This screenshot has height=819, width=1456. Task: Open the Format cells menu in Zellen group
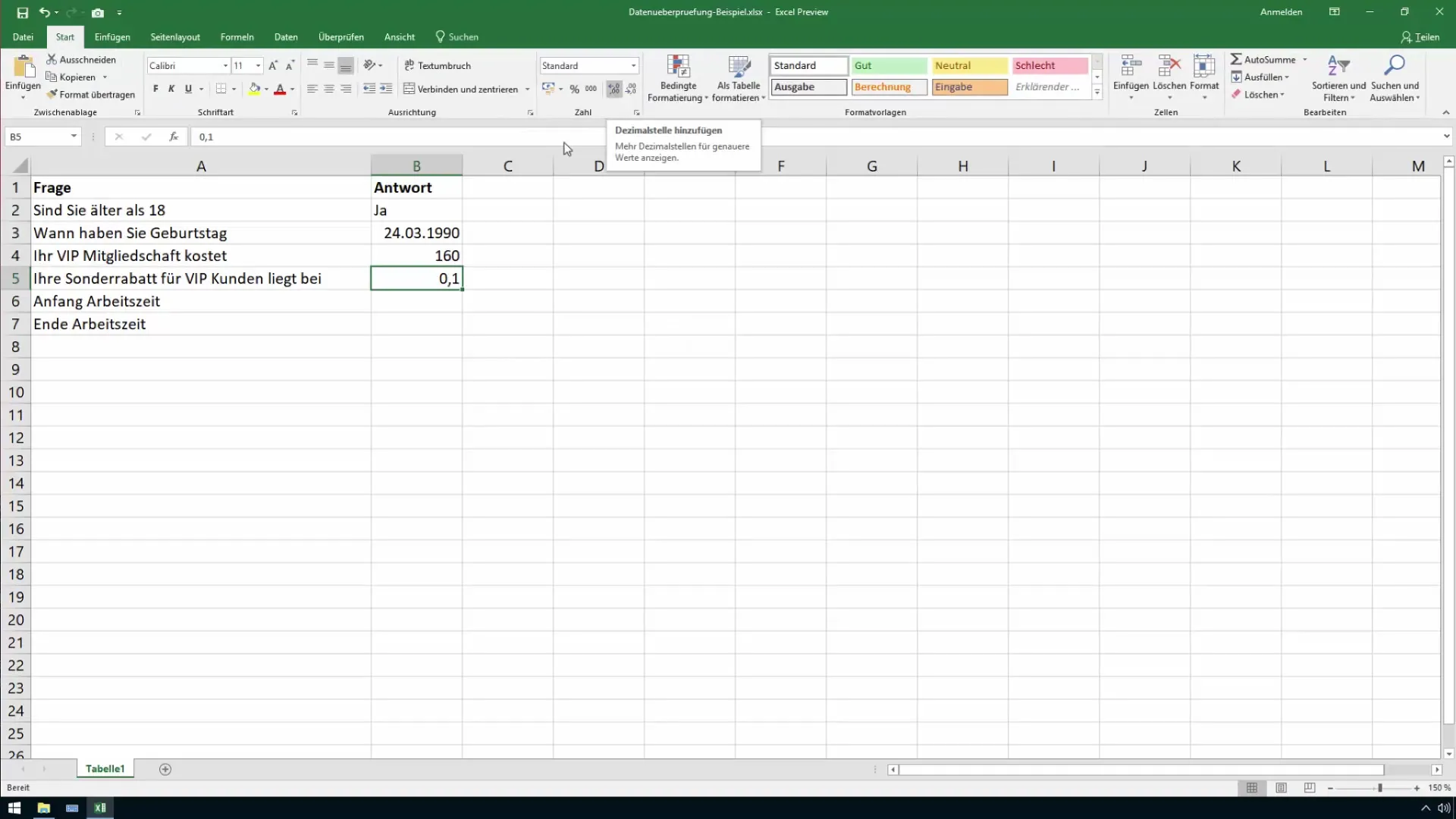1204,78
